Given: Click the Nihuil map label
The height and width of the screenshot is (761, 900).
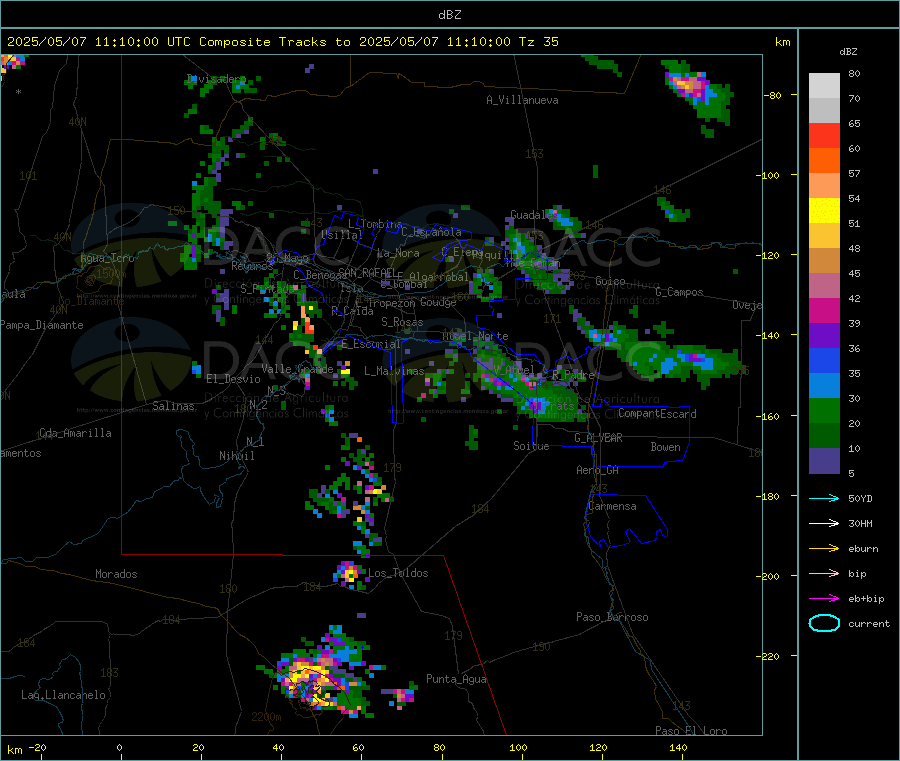Looking at the screenshot, I should click(x=236, y=456).
